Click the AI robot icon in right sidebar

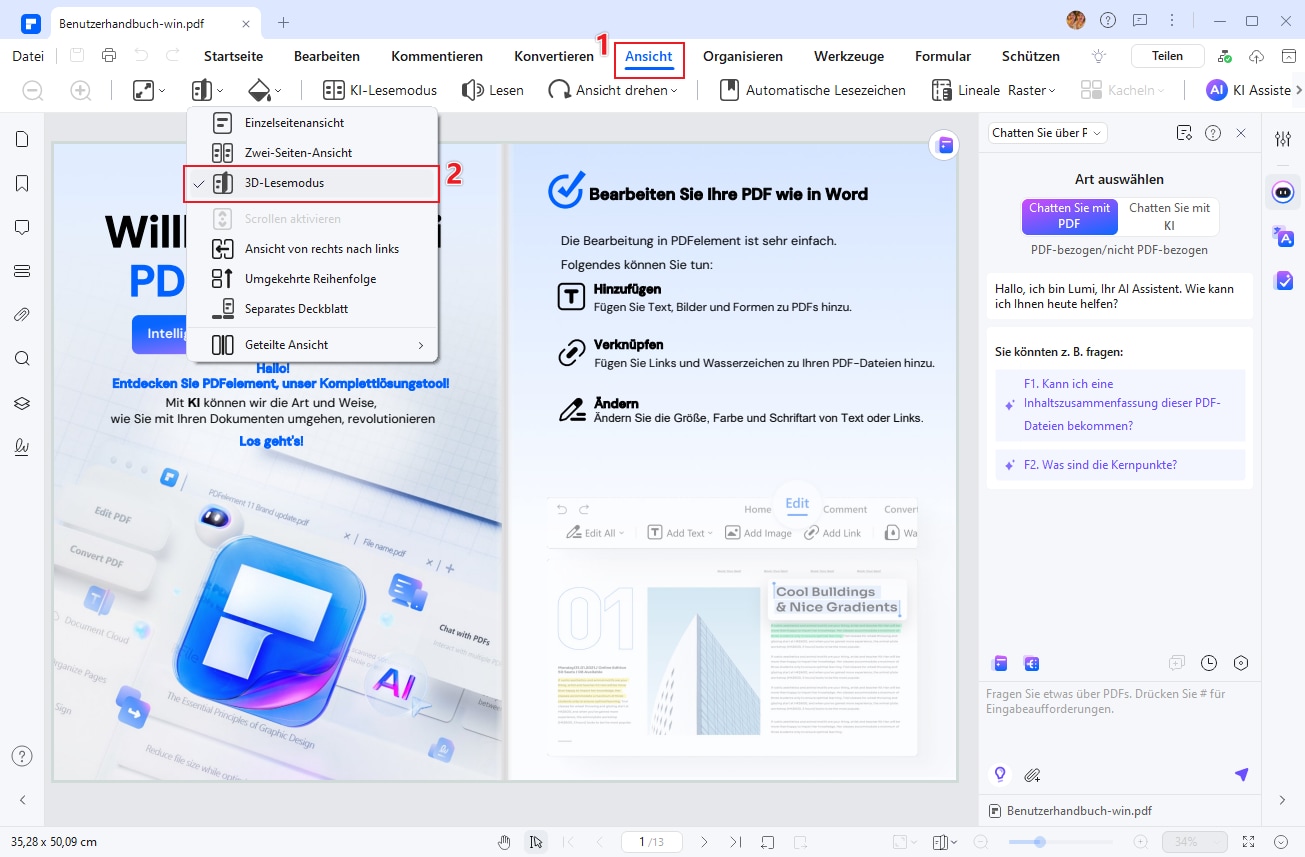click(x=1283, y=191)
